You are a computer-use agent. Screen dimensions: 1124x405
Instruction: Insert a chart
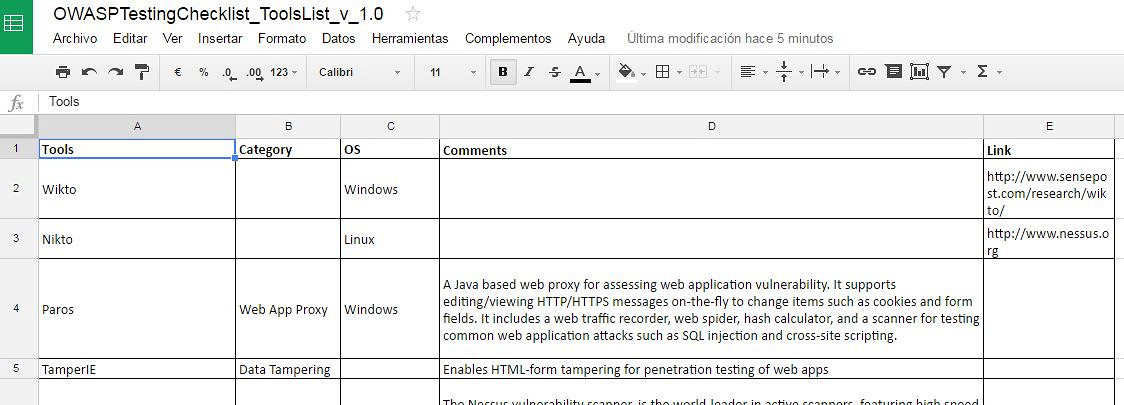tap(919, 72)
